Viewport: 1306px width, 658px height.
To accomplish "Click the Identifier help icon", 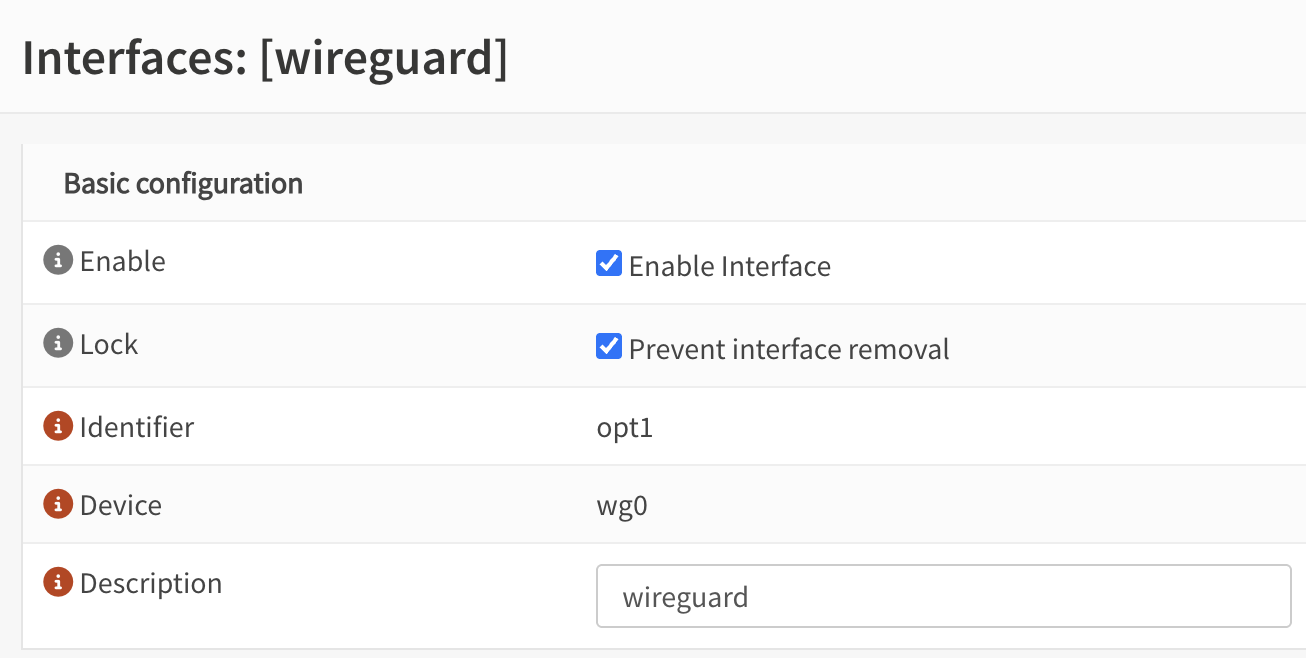I will [58, 427].
